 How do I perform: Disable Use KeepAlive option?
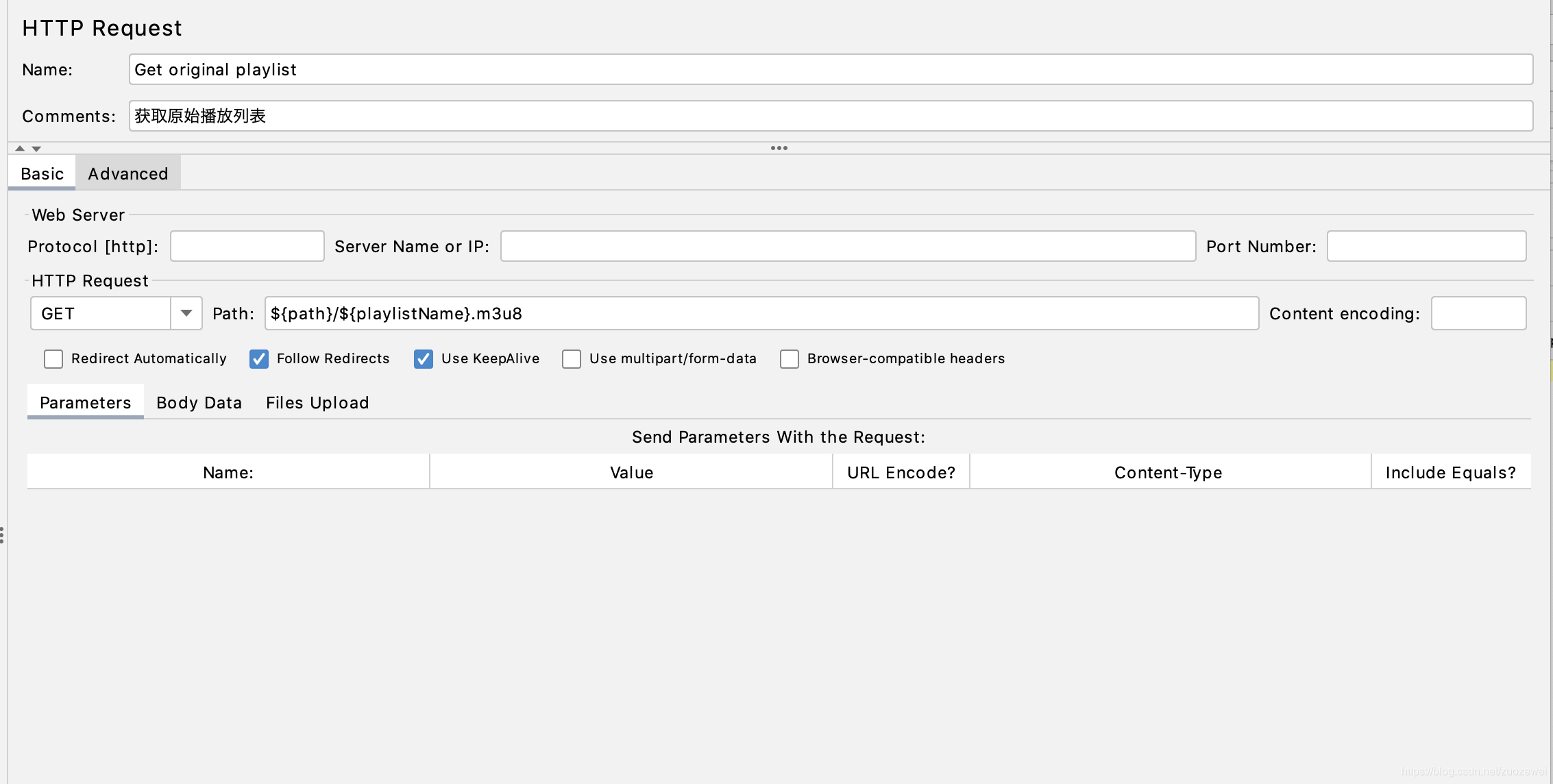click(x=424, y=359)
